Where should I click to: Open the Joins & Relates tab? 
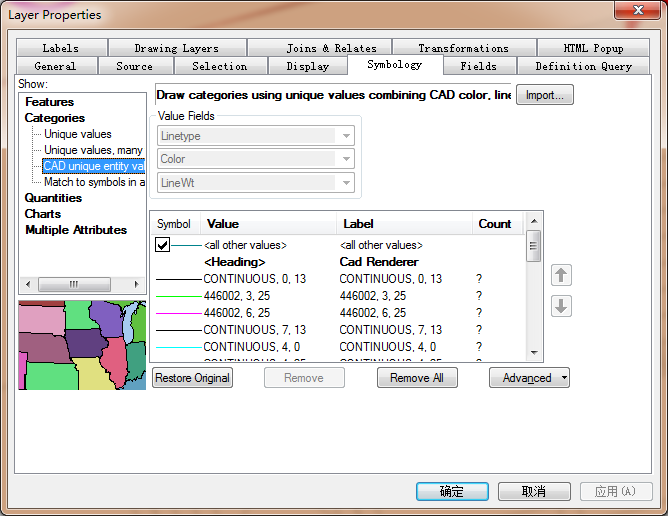pyautogui.click(x=331, y=48)
